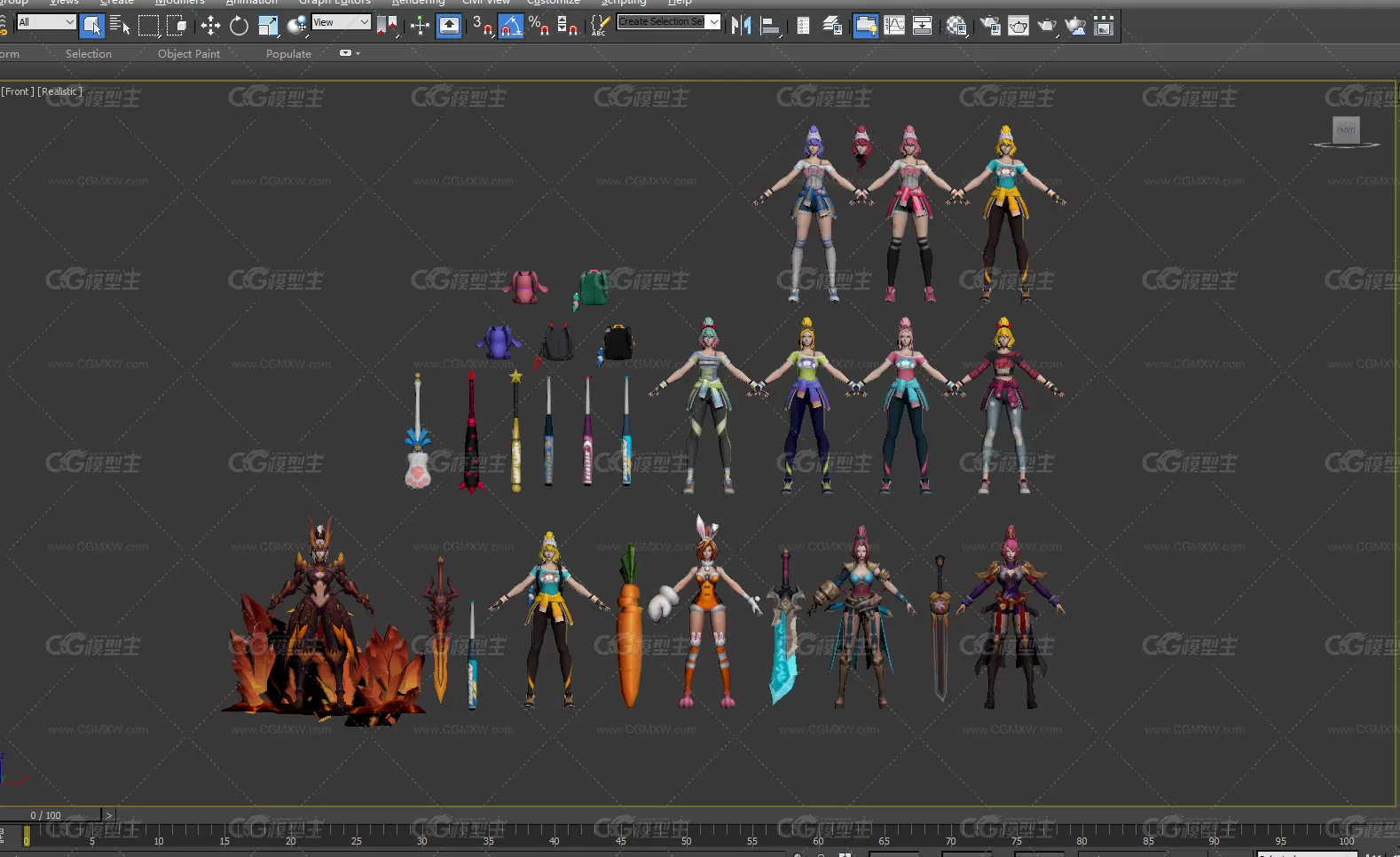
Task: Click the Mirror tool icon
Action: click(x=741, y=26)
